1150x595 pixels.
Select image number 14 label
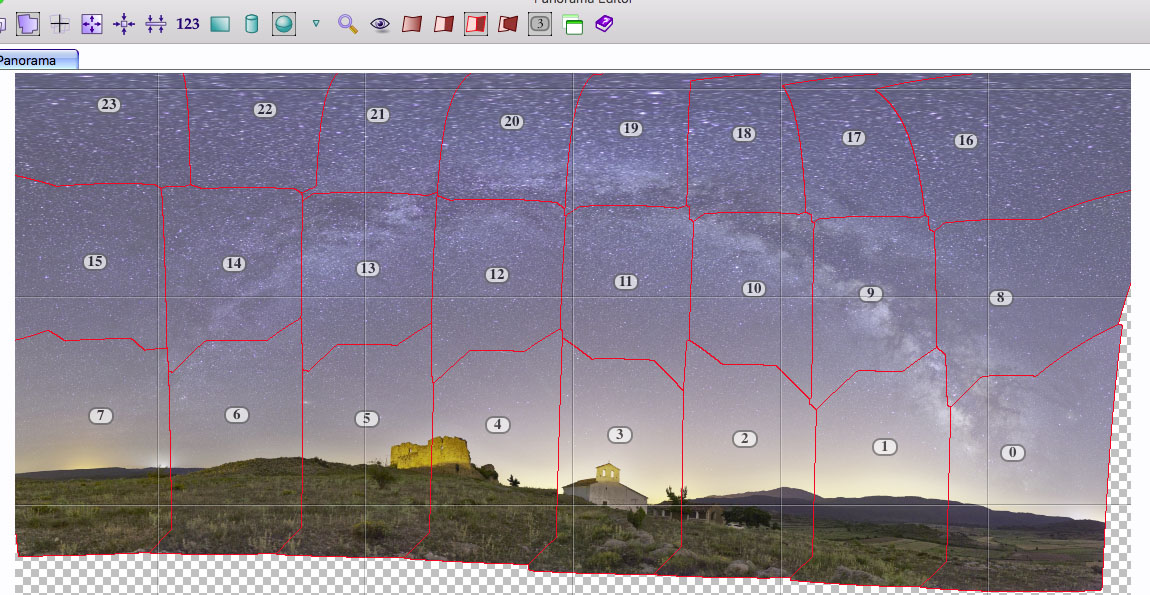coord(234,263)
